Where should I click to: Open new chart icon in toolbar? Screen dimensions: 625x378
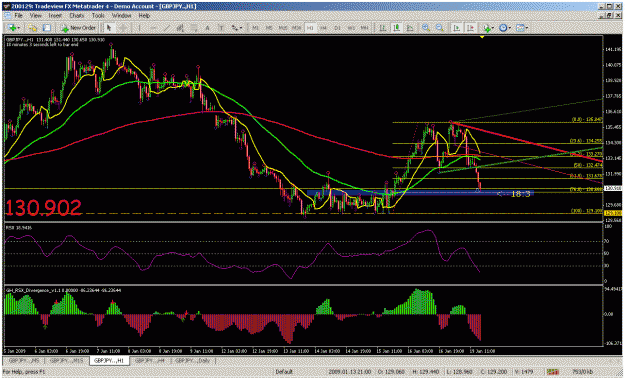click(x=11, y=28)
